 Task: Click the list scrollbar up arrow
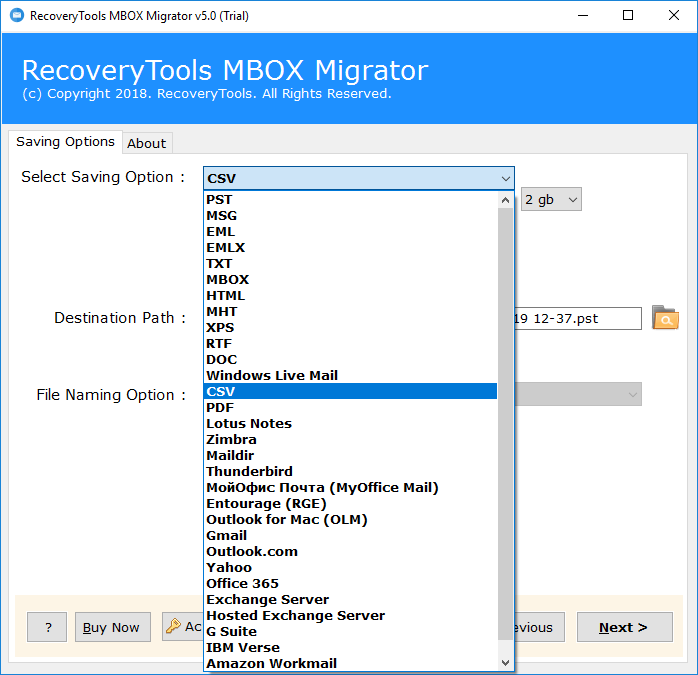pyautogui.click(x=505, y=200)
